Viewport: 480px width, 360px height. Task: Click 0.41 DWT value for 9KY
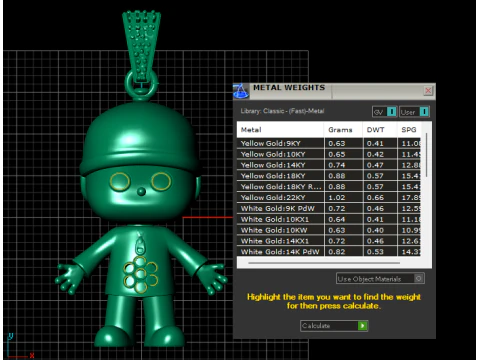[x=375, y=144]
